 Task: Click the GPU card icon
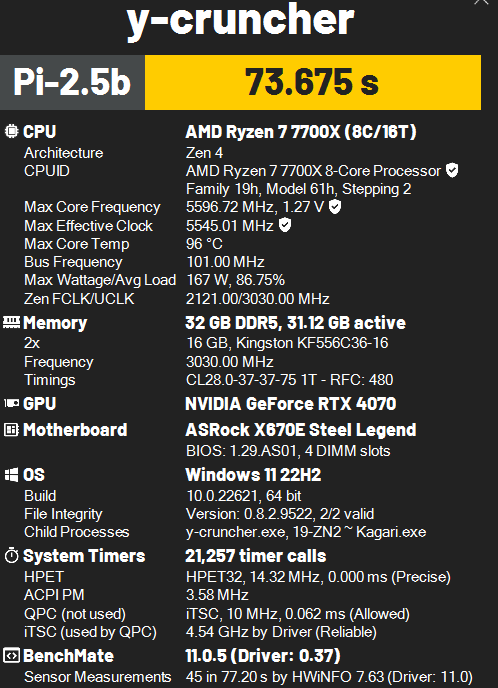tap(11, 403)
